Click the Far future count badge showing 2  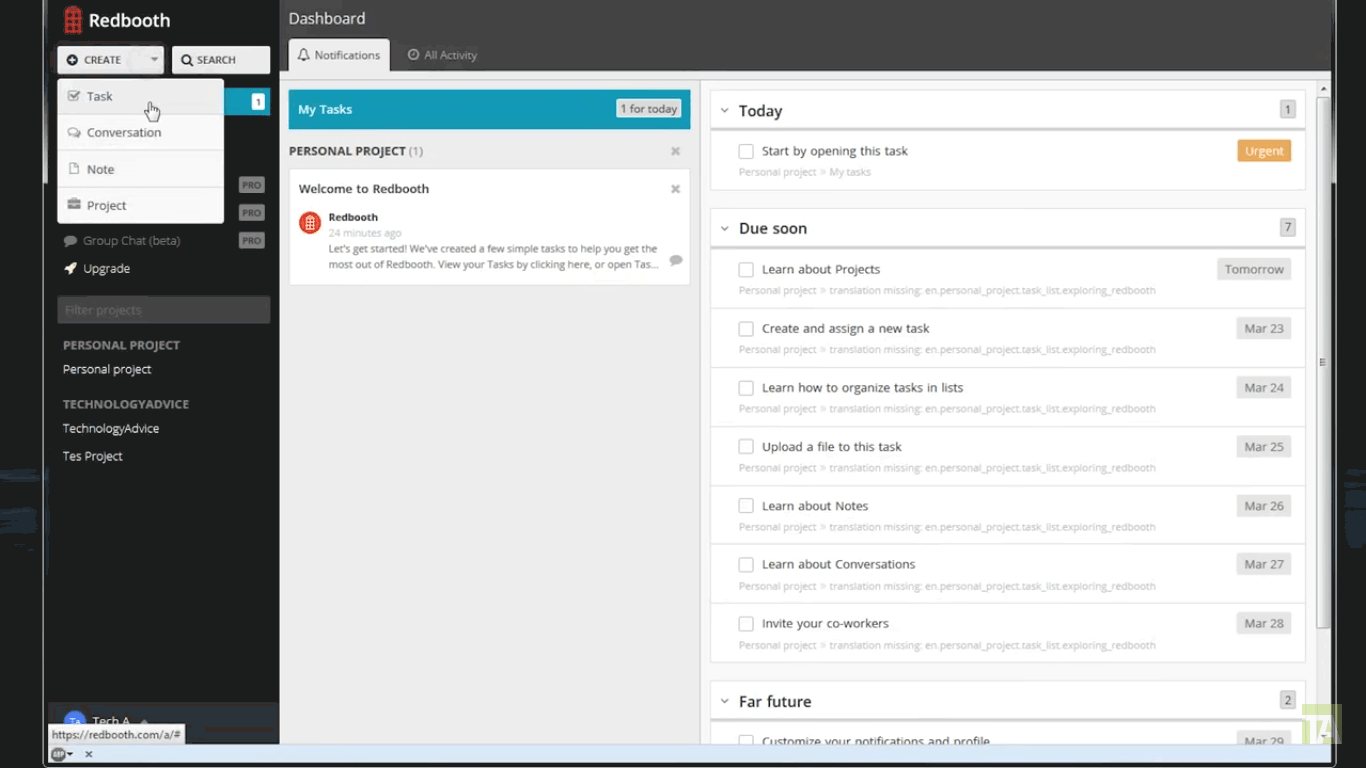(x=1288, y=701)
